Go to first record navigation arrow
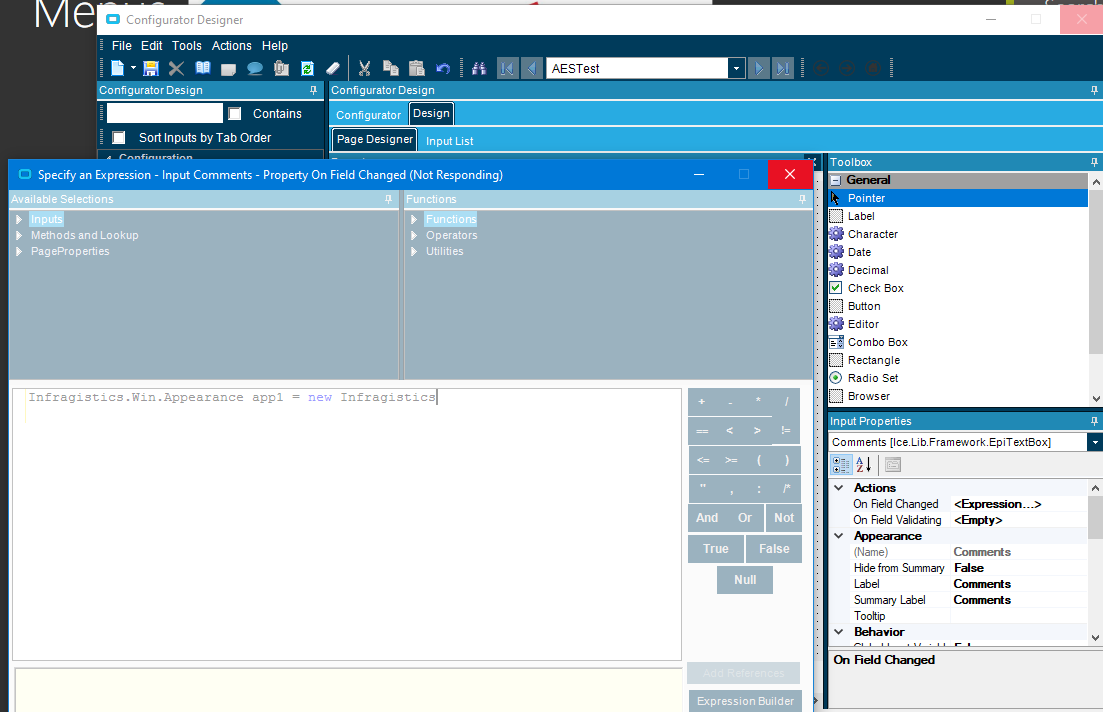The height and width of the screenshot is (712, 1103). 506,68
